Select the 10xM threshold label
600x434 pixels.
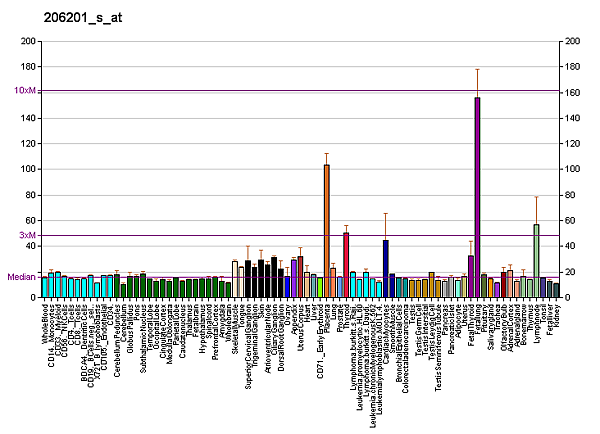coord(25,90)
